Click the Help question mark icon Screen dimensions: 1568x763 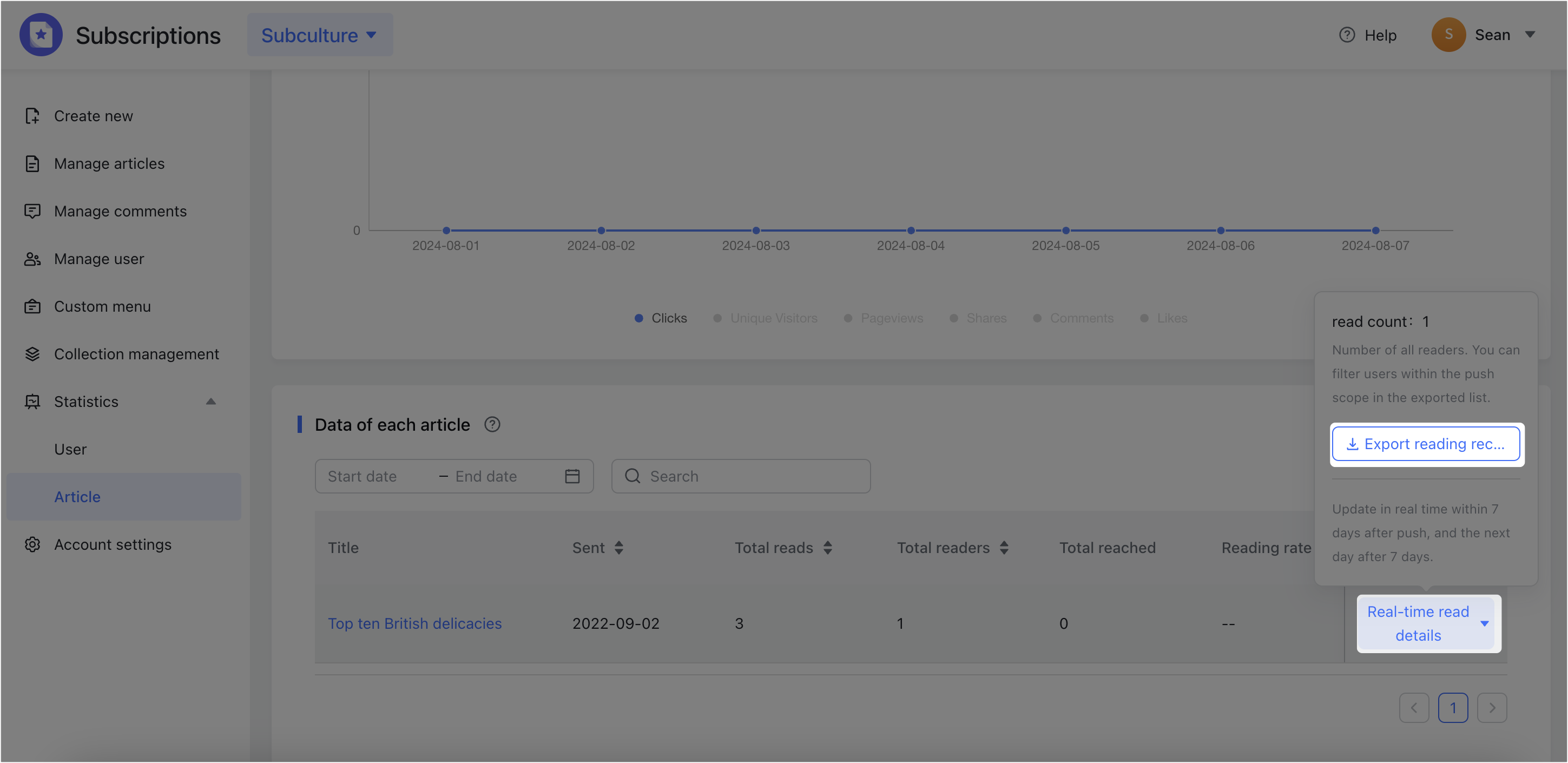[1346, 35]
